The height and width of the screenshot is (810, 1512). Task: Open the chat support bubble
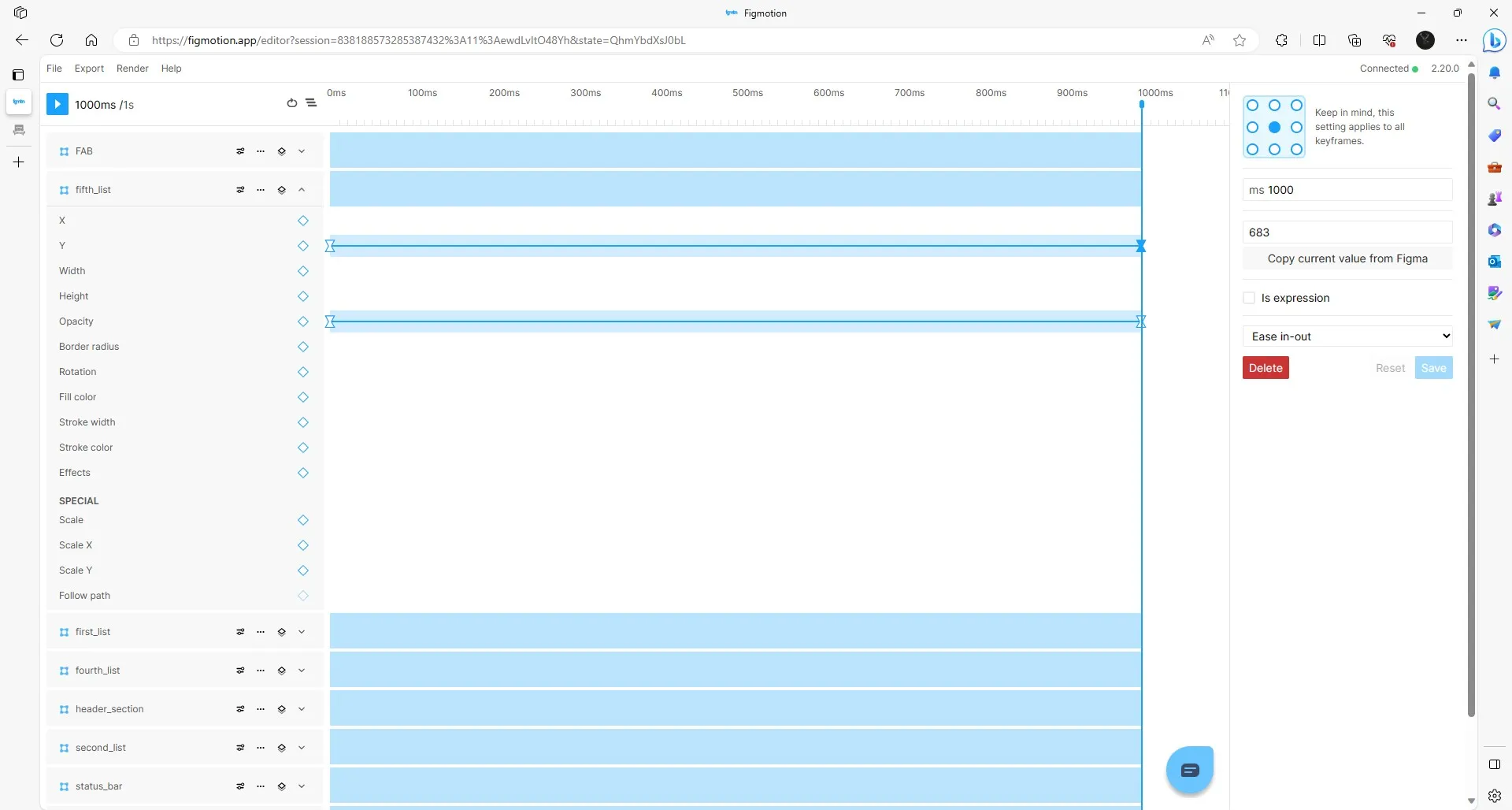(1190, 770)
